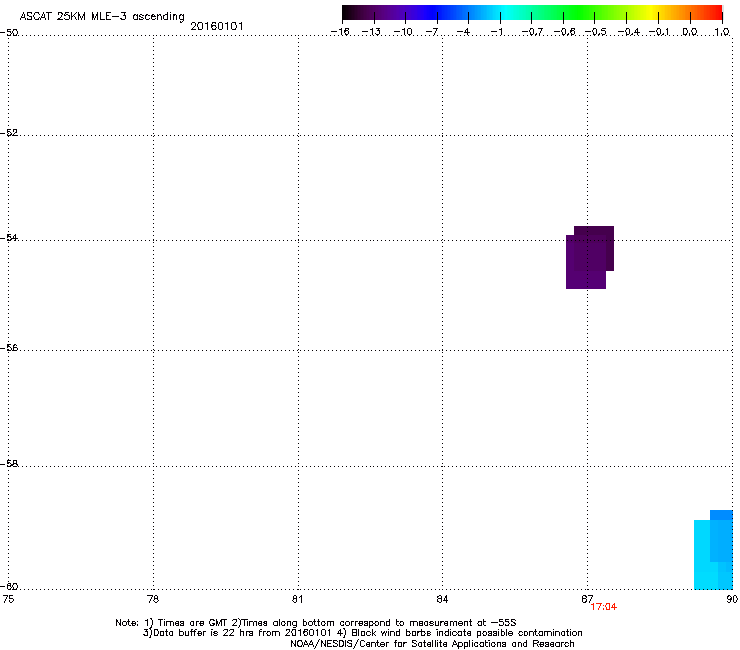Click the -4 label on the color scale
Screen dimensions: 740x650
(x=463, y=32)
